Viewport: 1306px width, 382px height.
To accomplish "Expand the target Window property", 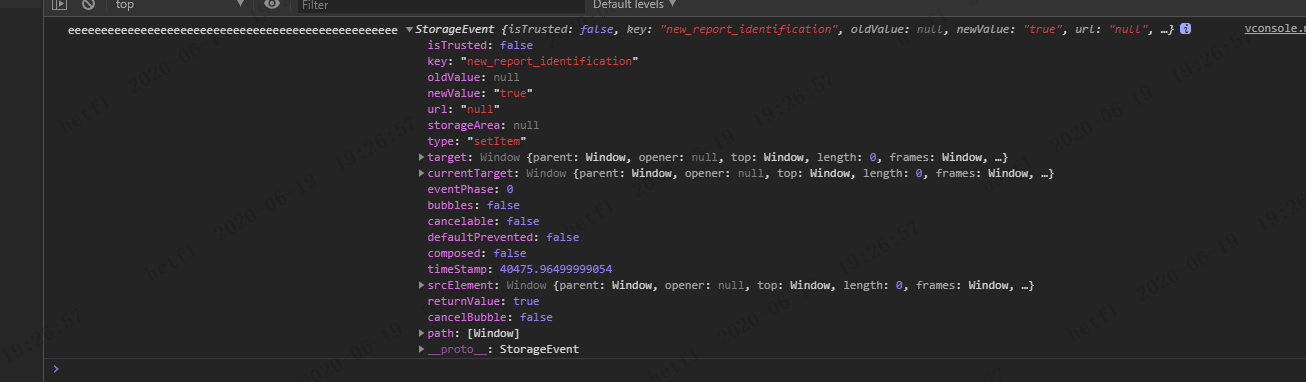I will coord(421,158).
